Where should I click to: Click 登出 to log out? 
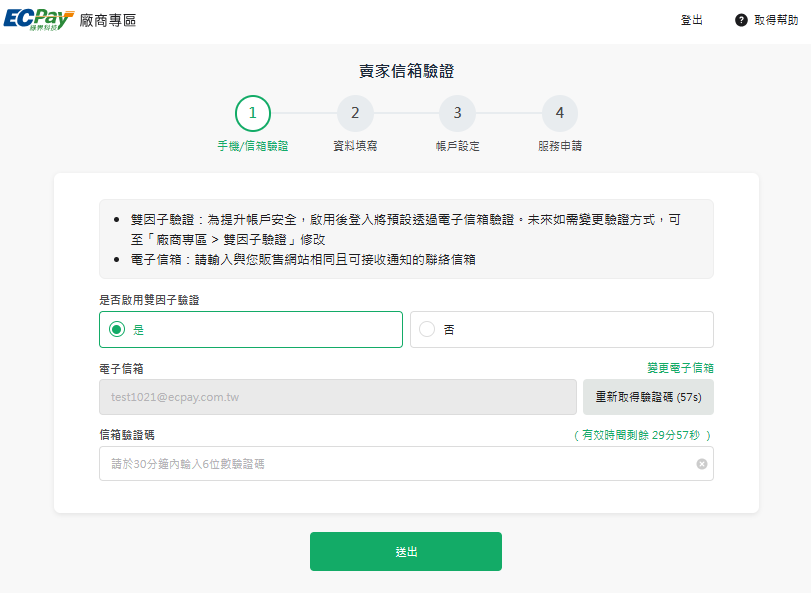click(691, 21)
